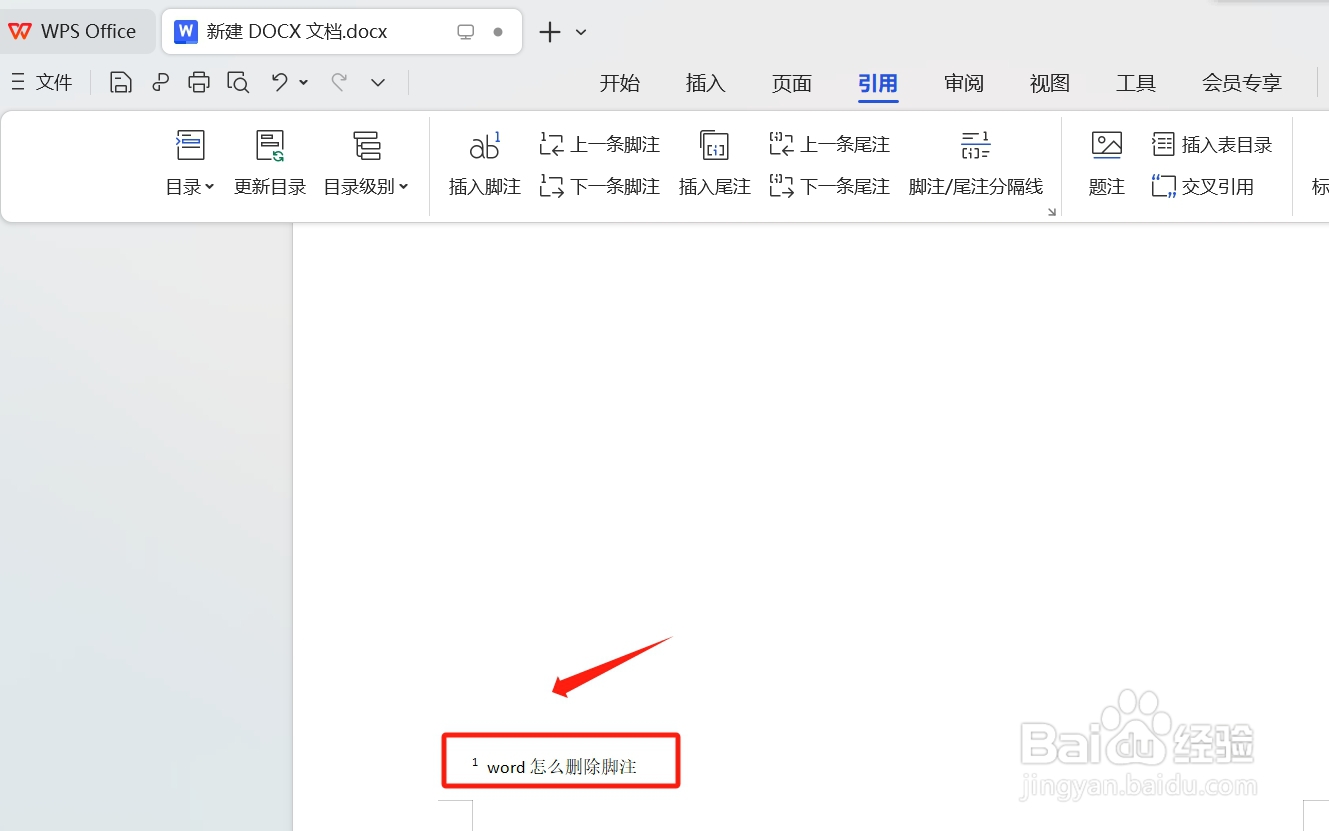Click the 目录 table of contents icon
The height and width of the screenshot is (831, 1329).
coord(190,145)
